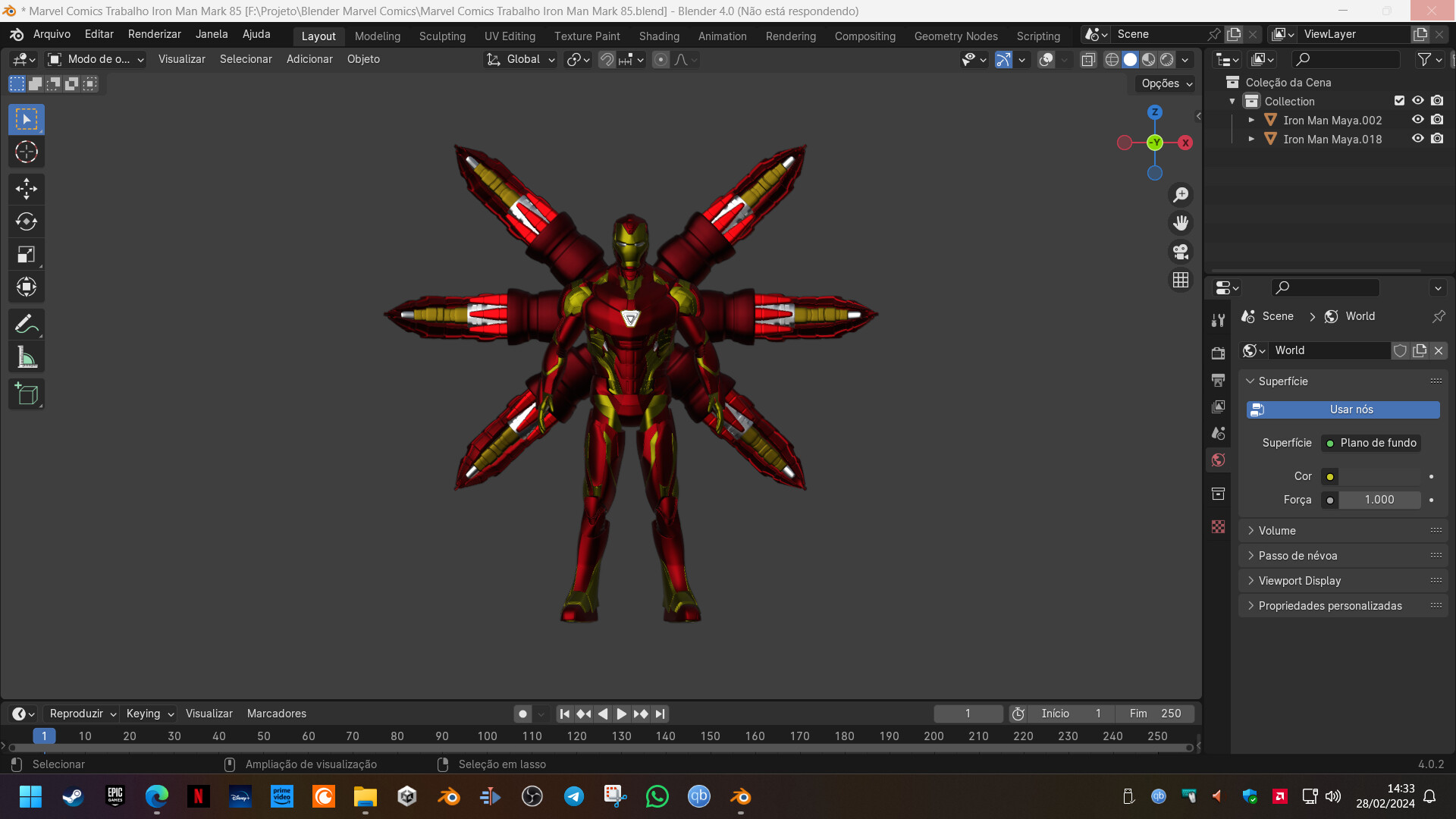This screenshot has height=819, width=1456.
Task: Disable render visibility of Iron Man Maya.018
Action: click(x=1437, y=139)
